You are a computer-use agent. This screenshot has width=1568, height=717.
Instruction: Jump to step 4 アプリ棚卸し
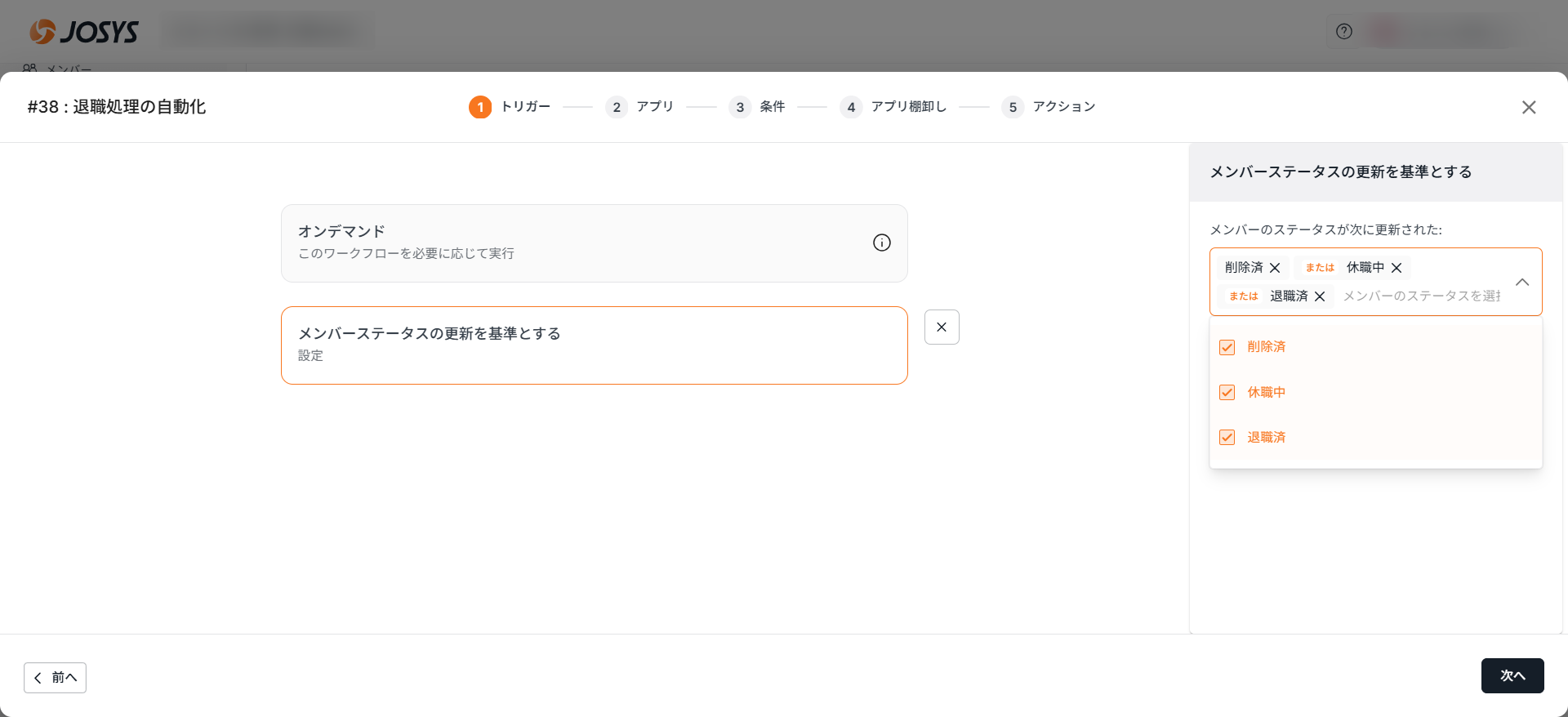point(893,107)
